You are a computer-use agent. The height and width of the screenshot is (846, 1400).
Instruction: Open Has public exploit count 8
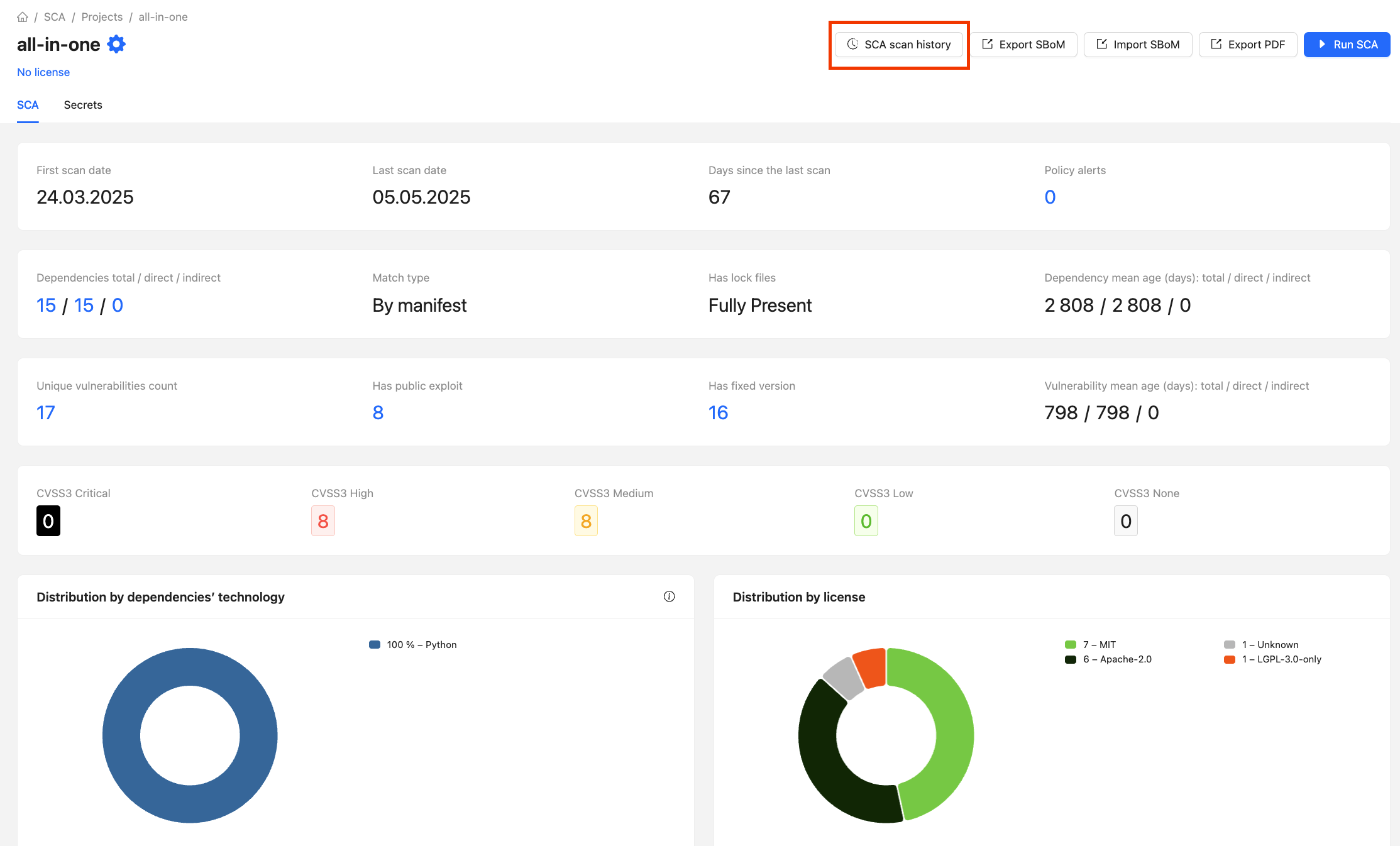coord(378,413)
